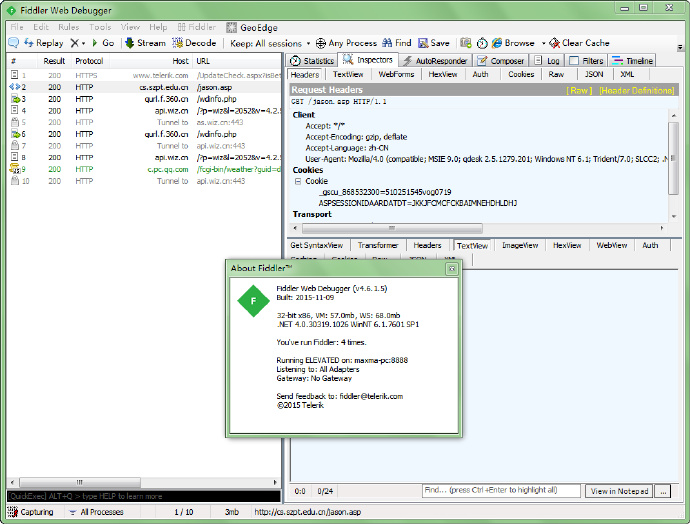Open the Browse dropdown arrow
690x524 pixels.
(543, 43)
